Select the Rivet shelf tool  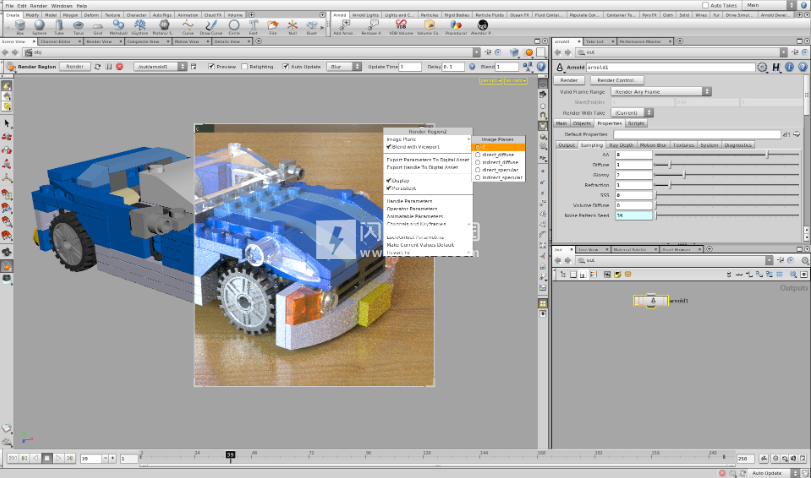click(311, 27)
